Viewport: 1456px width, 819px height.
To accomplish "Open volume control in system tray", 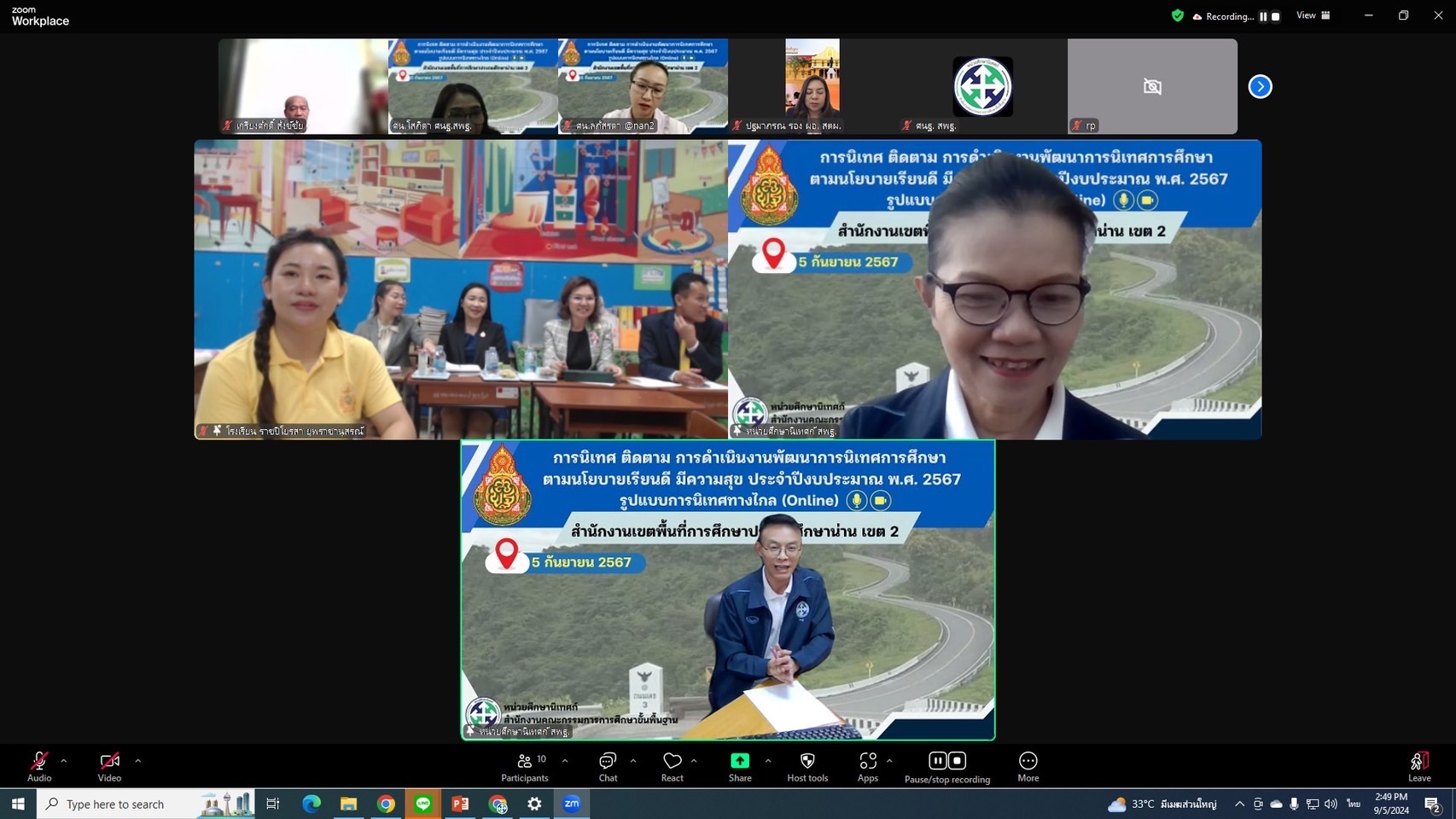I will (x=1331, y=804).
